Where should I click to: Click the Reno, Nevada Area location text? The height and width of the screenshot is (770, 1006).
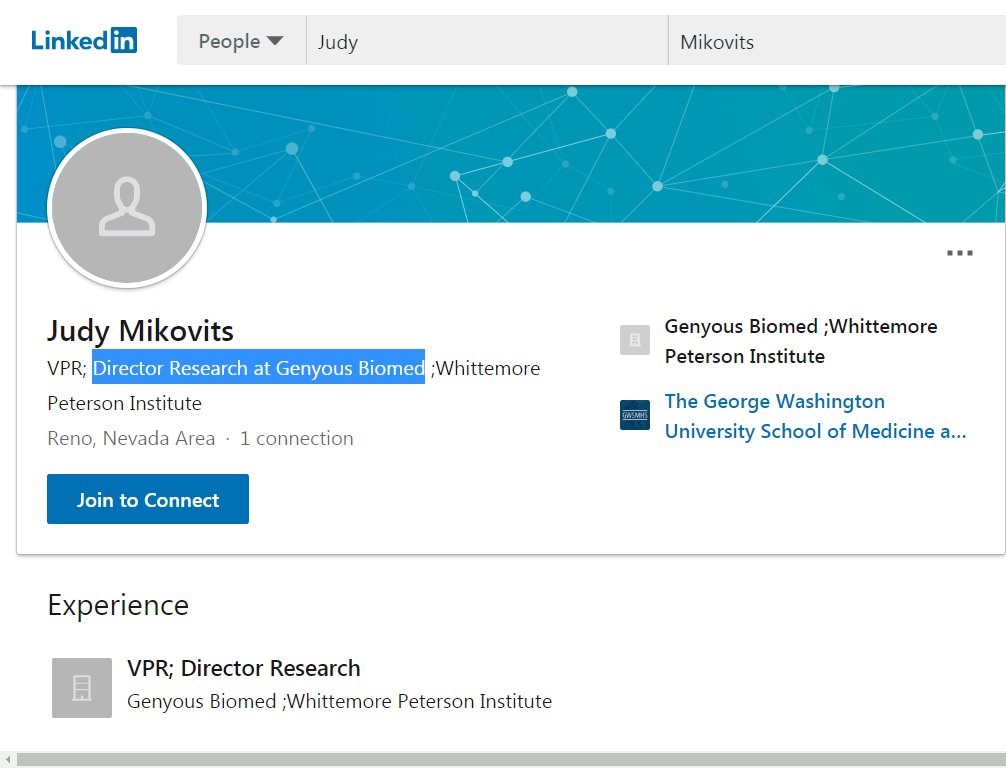131,438
